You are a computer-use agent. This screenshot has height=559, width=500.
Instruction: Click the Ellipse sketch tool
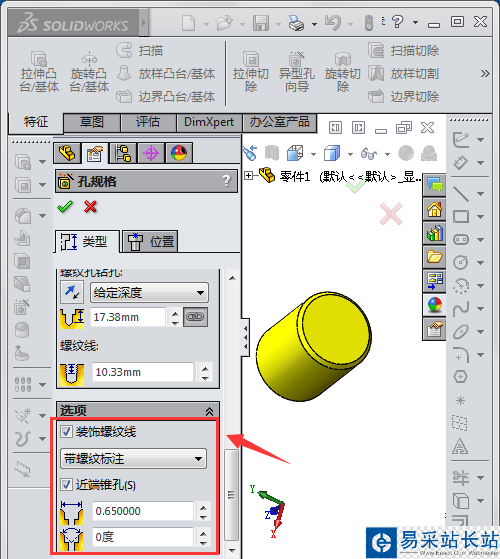pyautogui.click(x=461, y=332)
